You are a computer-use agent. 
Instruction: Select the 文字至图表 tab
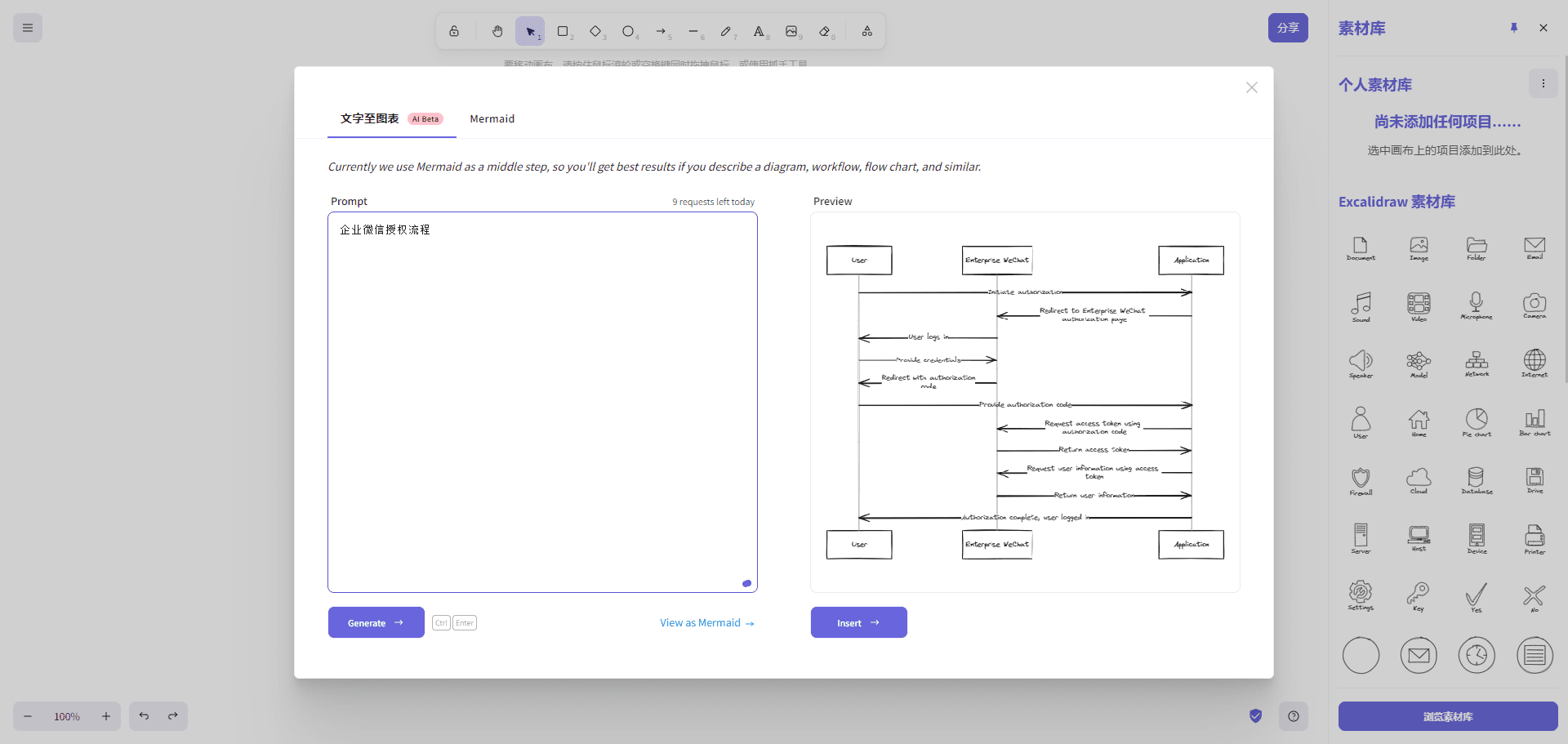(370, 119)
